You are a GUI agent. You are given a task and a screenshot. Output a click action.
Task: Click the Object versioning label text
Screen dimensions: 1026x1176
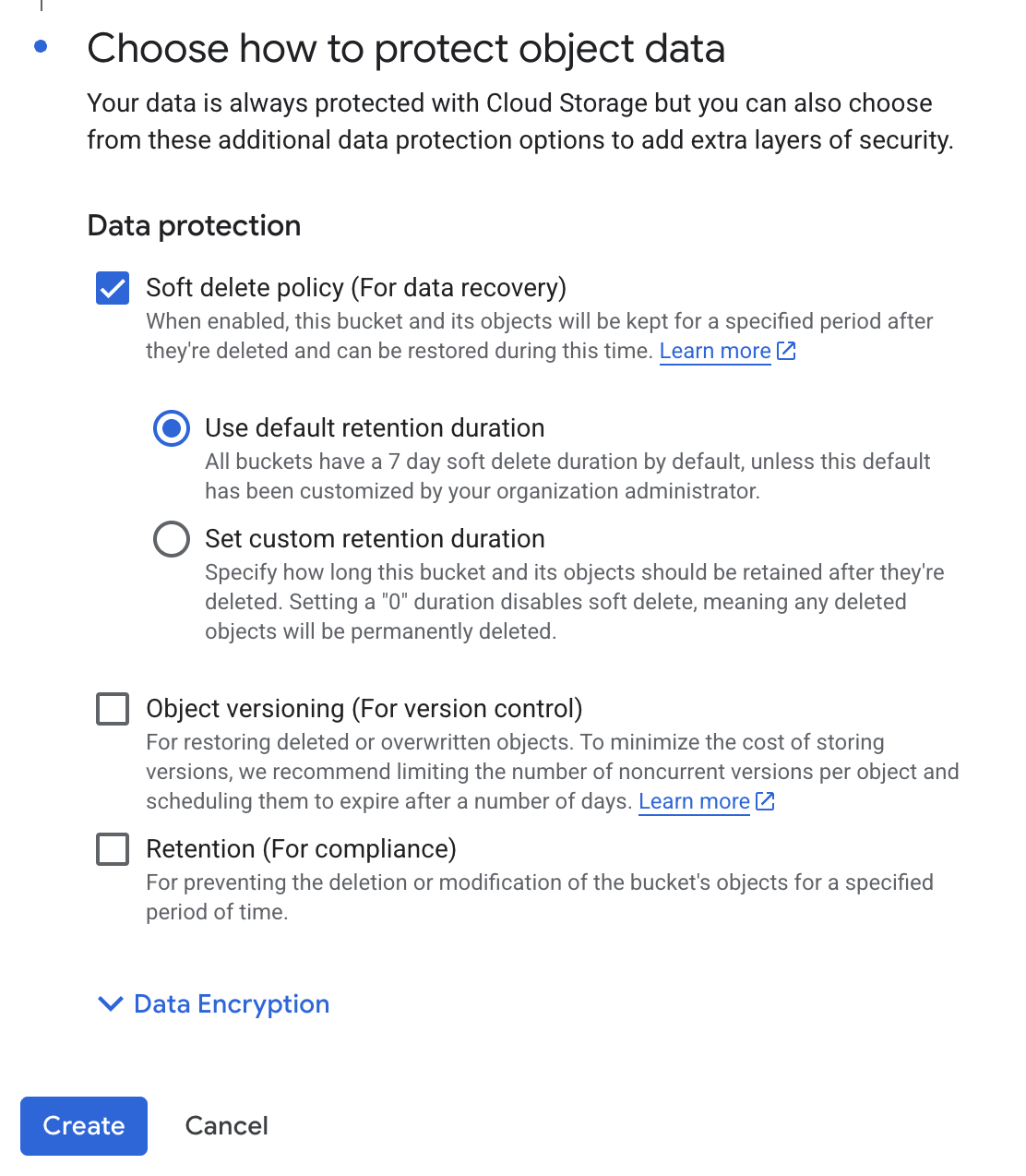point(364,709)
